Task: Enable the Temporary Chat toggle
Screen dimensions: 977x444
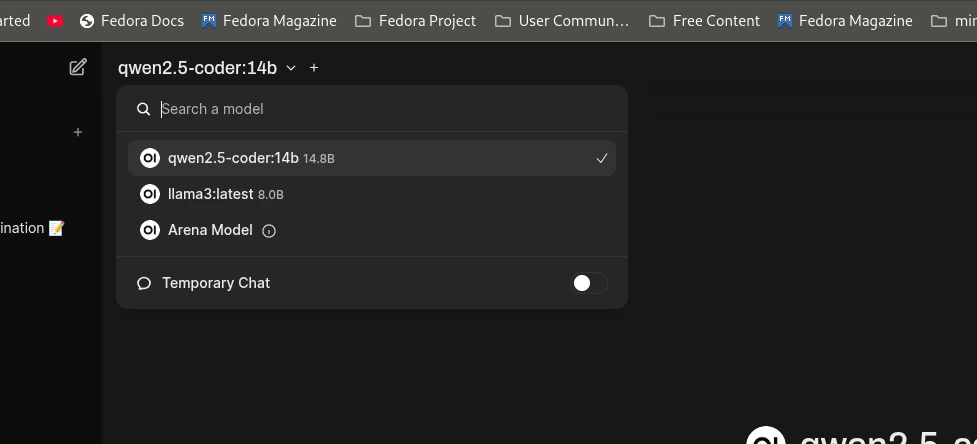Action: coord(589,283)
